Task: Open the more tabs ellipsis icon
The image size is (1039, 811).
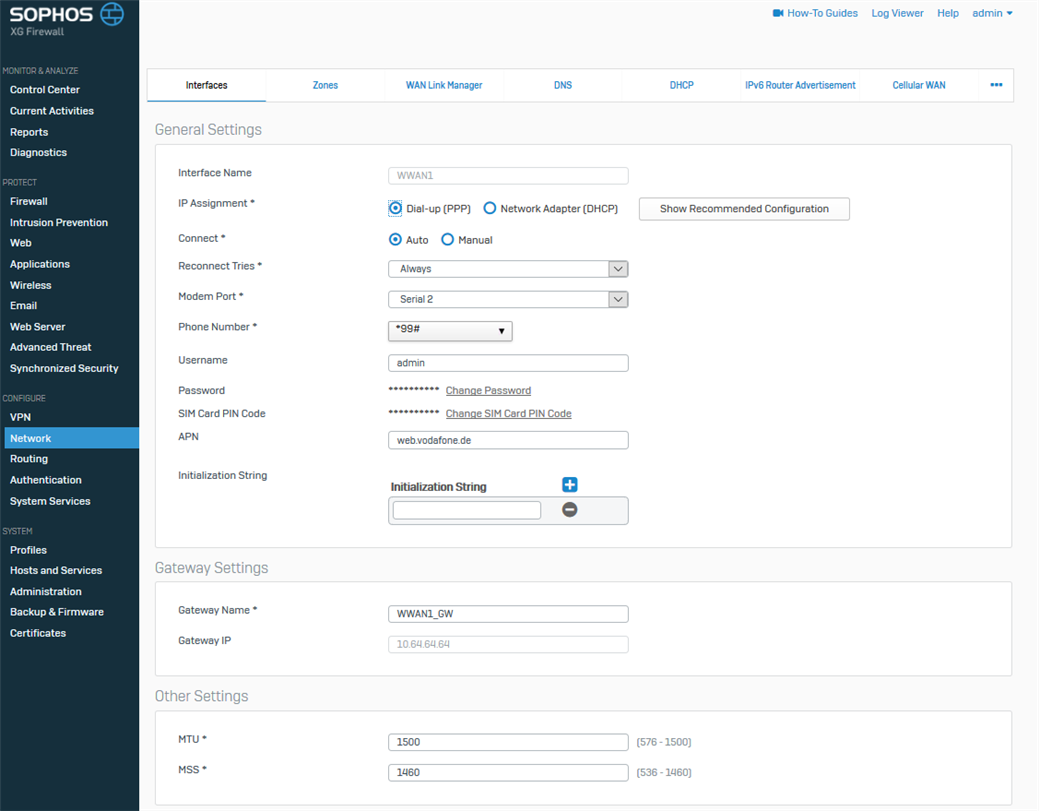Action: [996, 85]
